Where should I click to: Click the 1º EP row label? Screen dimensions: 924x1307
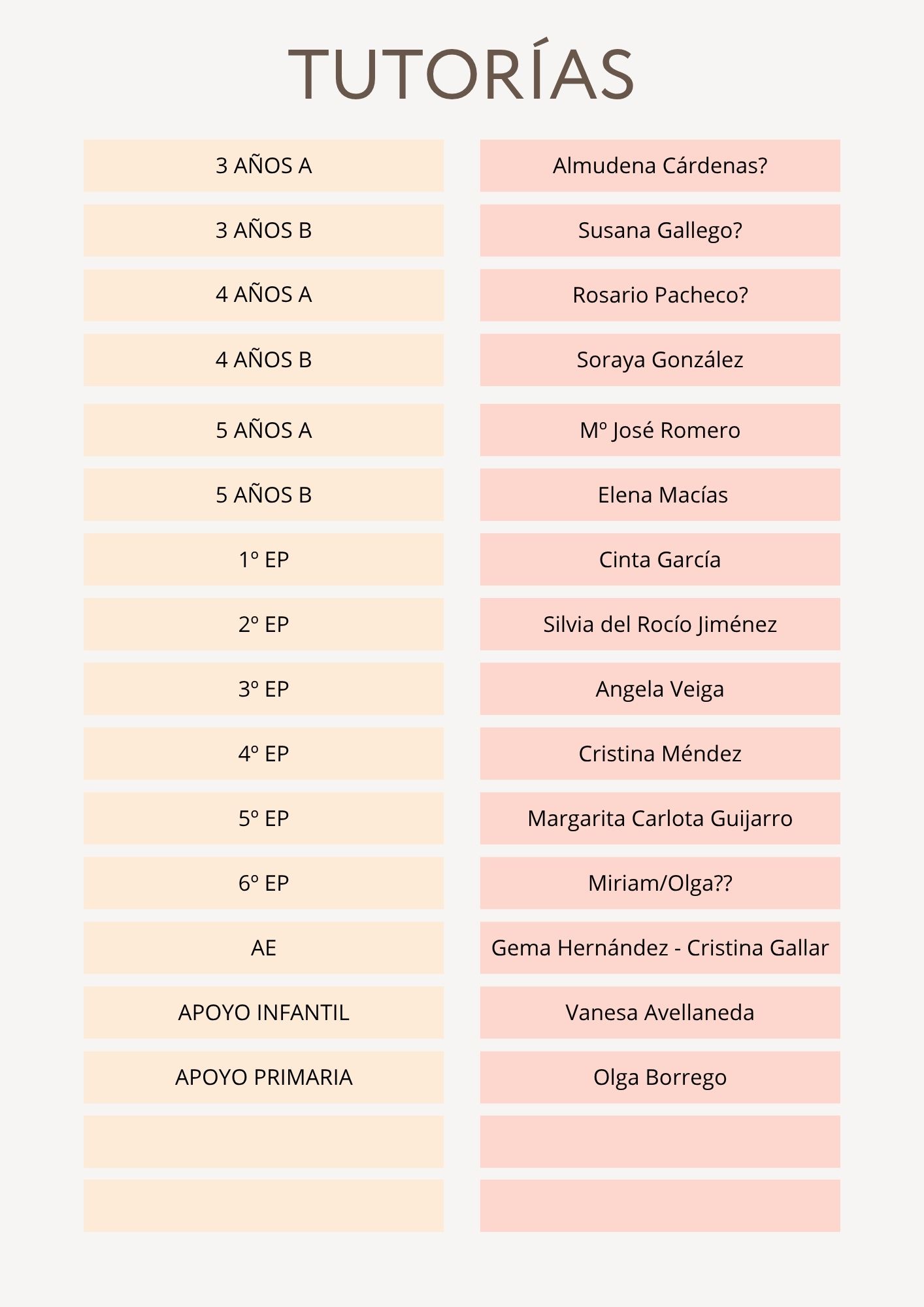point(263,559)
